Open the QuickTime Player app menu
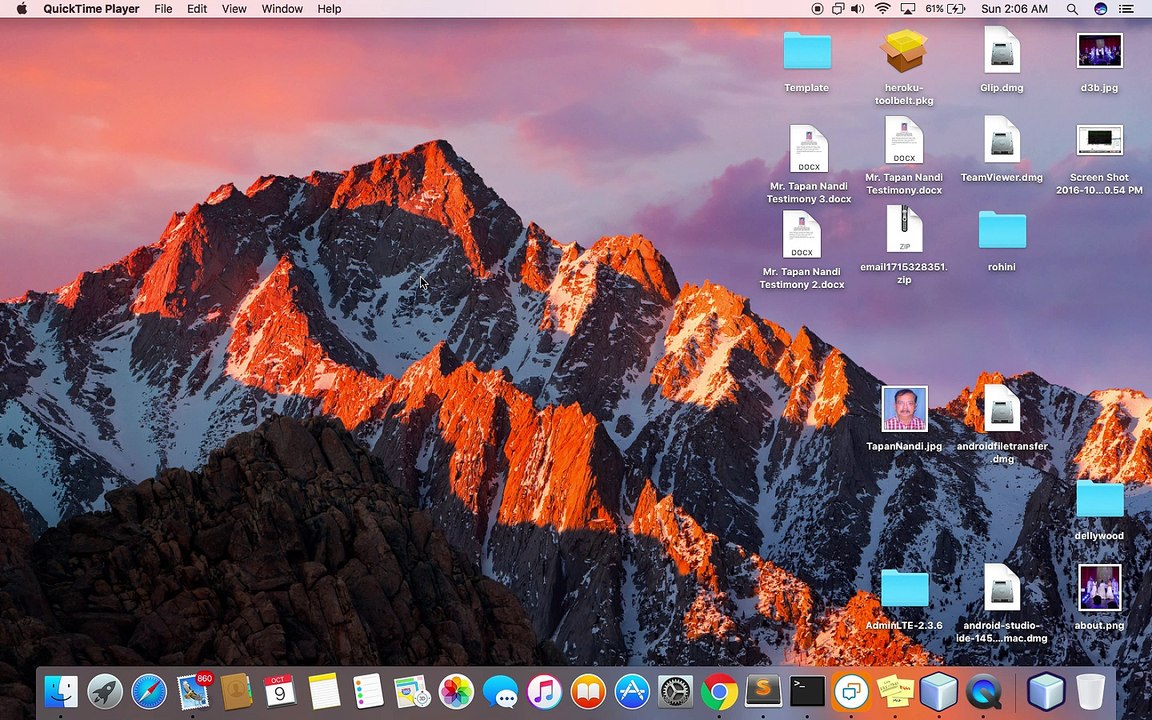 point(91,9)
